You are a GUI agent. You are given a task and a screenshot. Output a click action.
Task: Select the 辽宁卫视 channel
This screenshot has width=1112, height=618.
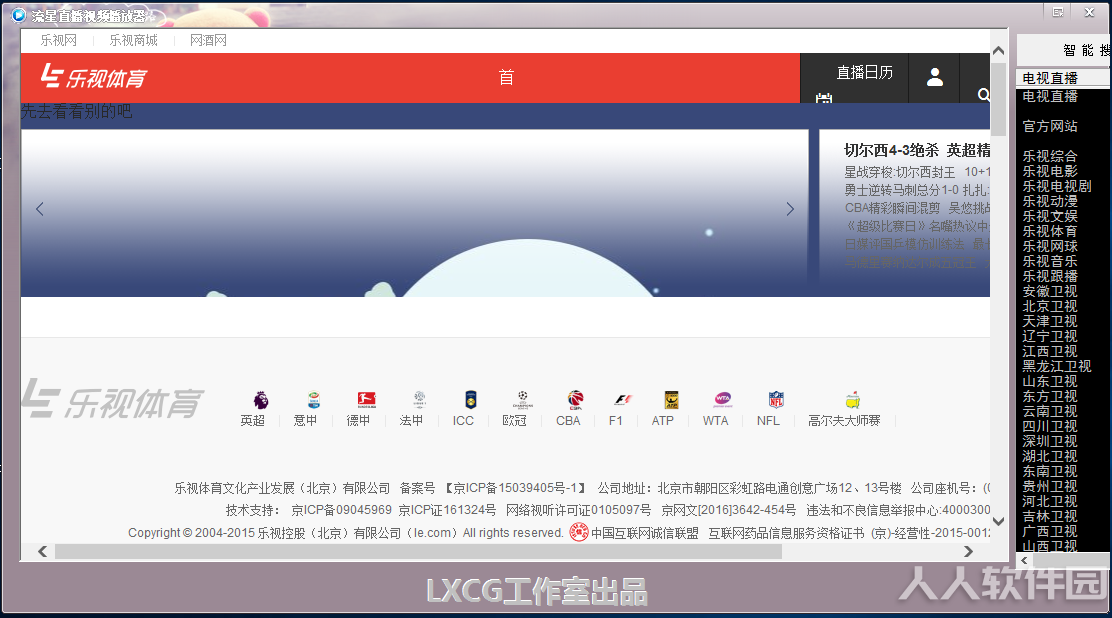coord(1050,336)
